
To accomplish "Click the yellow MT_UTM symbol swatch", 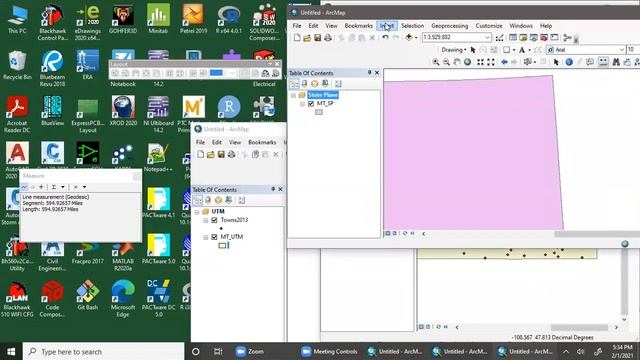I will pyautogui.click(x=222, y=246).
